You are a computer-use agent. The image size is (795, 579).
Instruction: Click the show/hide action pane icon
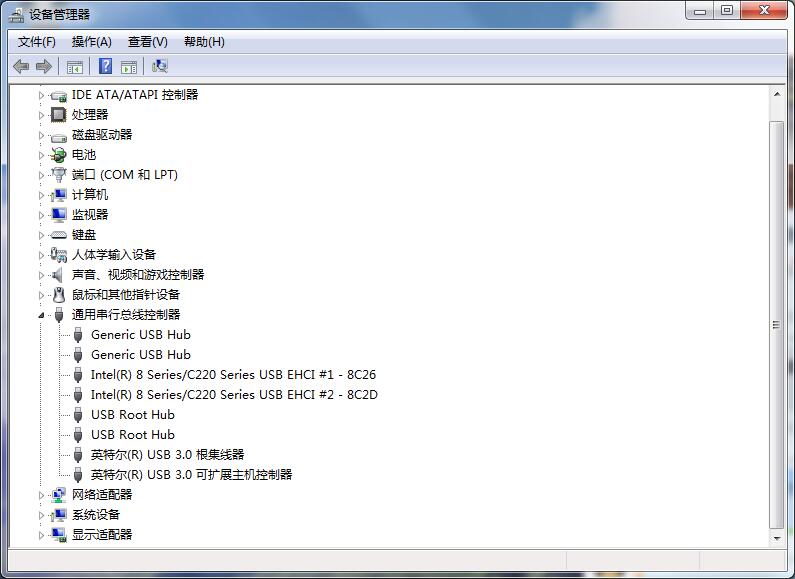click(x=129, y=67)
